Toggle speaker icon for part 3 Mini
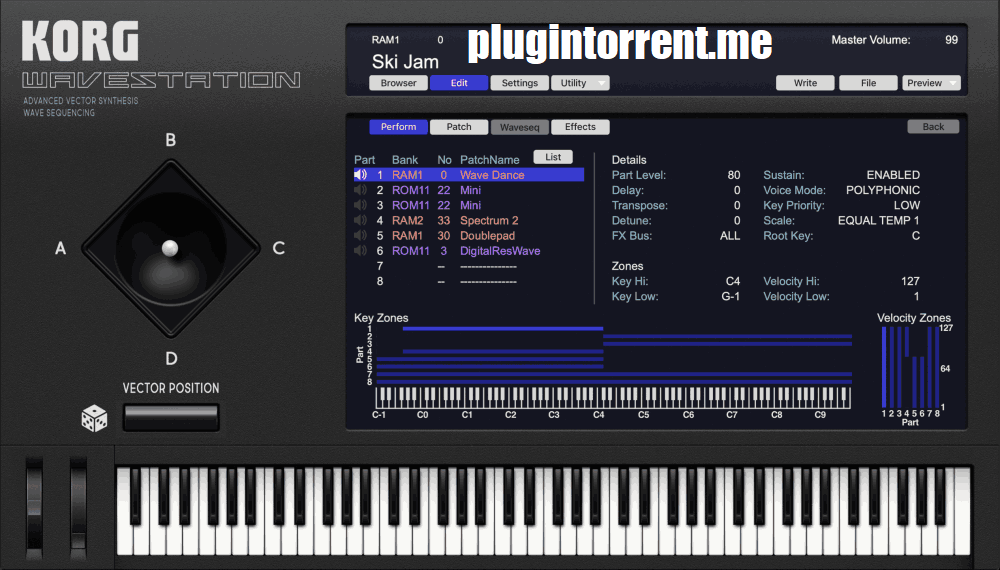Viewport: 1000px width, 570px height. (x=361, y=205)
